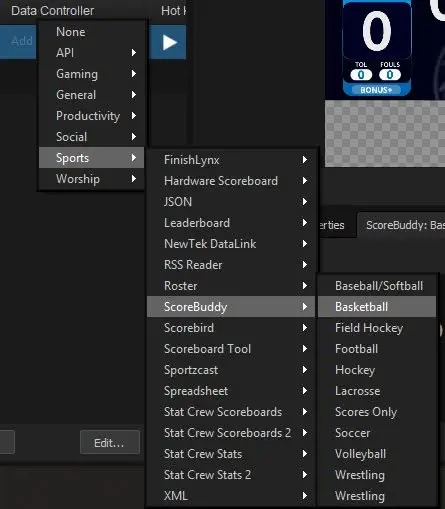
Task: Click the blue play arrow button
Action: (168, 42)
